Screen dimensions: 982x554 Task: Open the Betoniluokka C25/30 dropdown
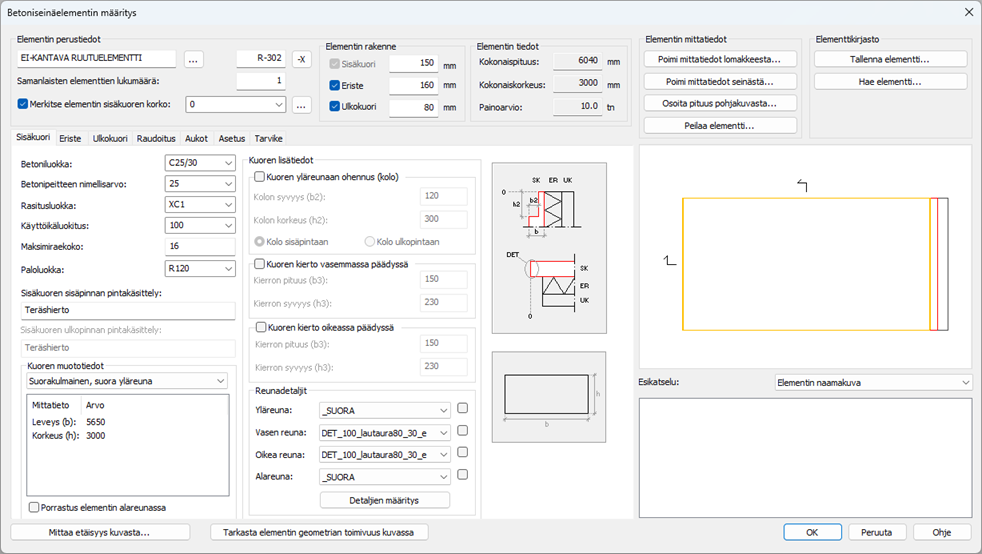click(x=199, y=164)
